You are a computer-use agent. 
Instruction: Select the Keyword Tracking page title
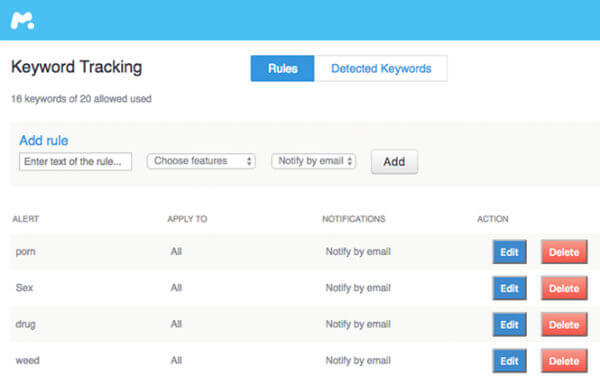point(77,67)
